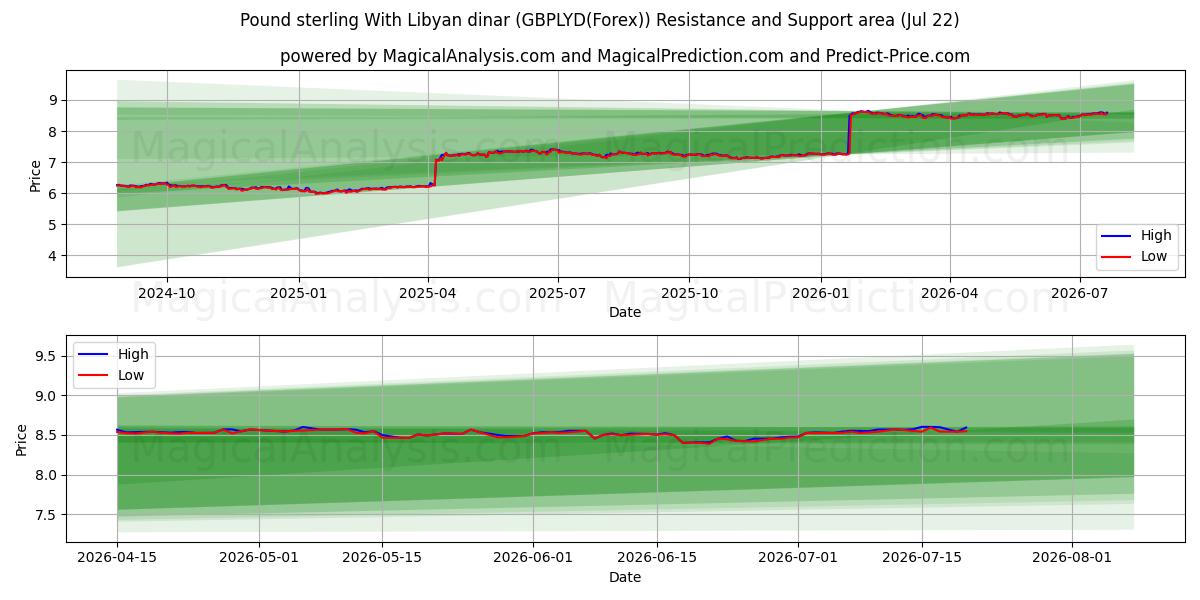
Task: Click the '2026-07-15' date label
Action: click(923, 560)
